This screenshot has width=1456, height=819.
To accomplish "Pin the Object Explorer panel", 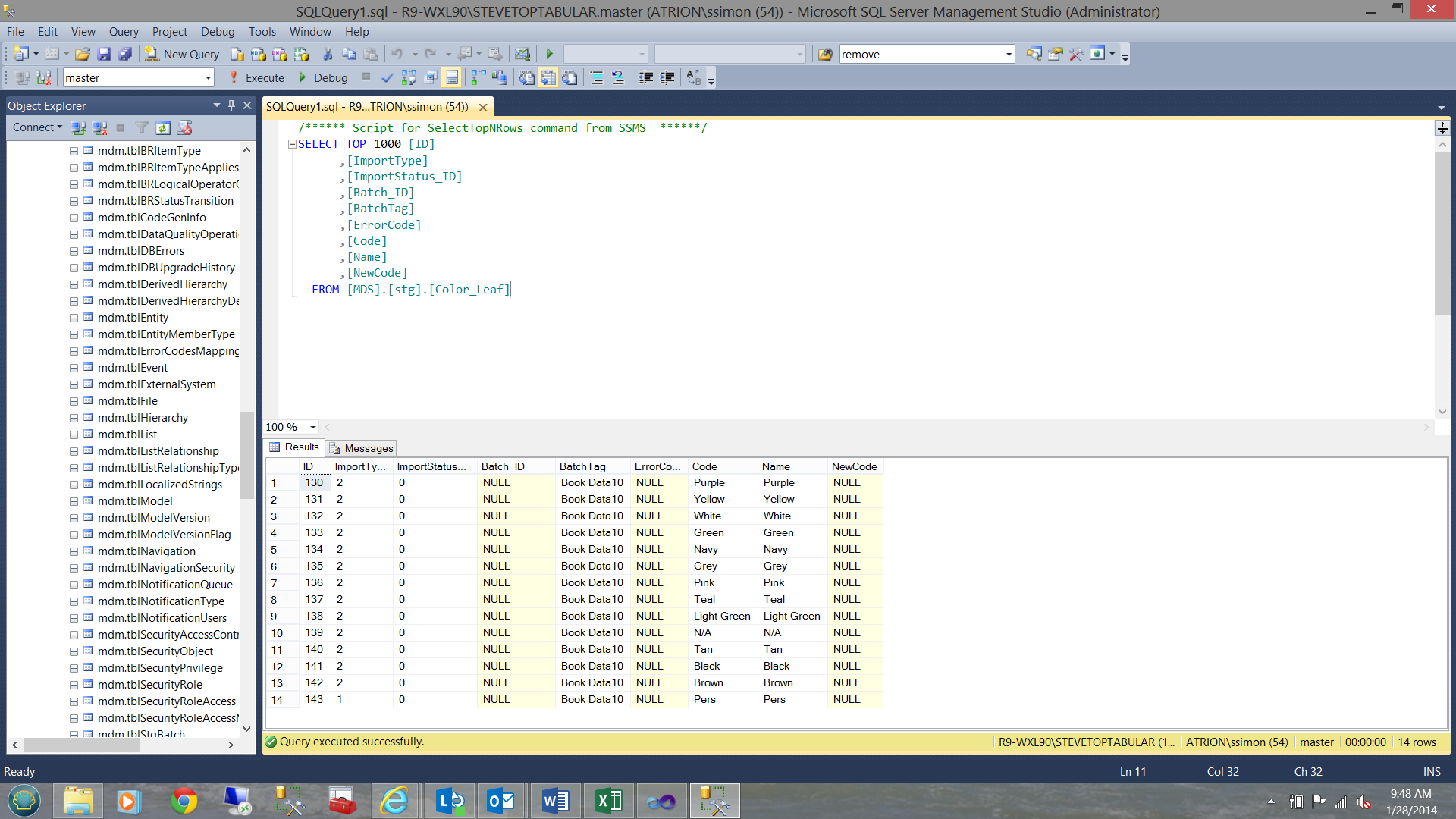I will [231, 105].
